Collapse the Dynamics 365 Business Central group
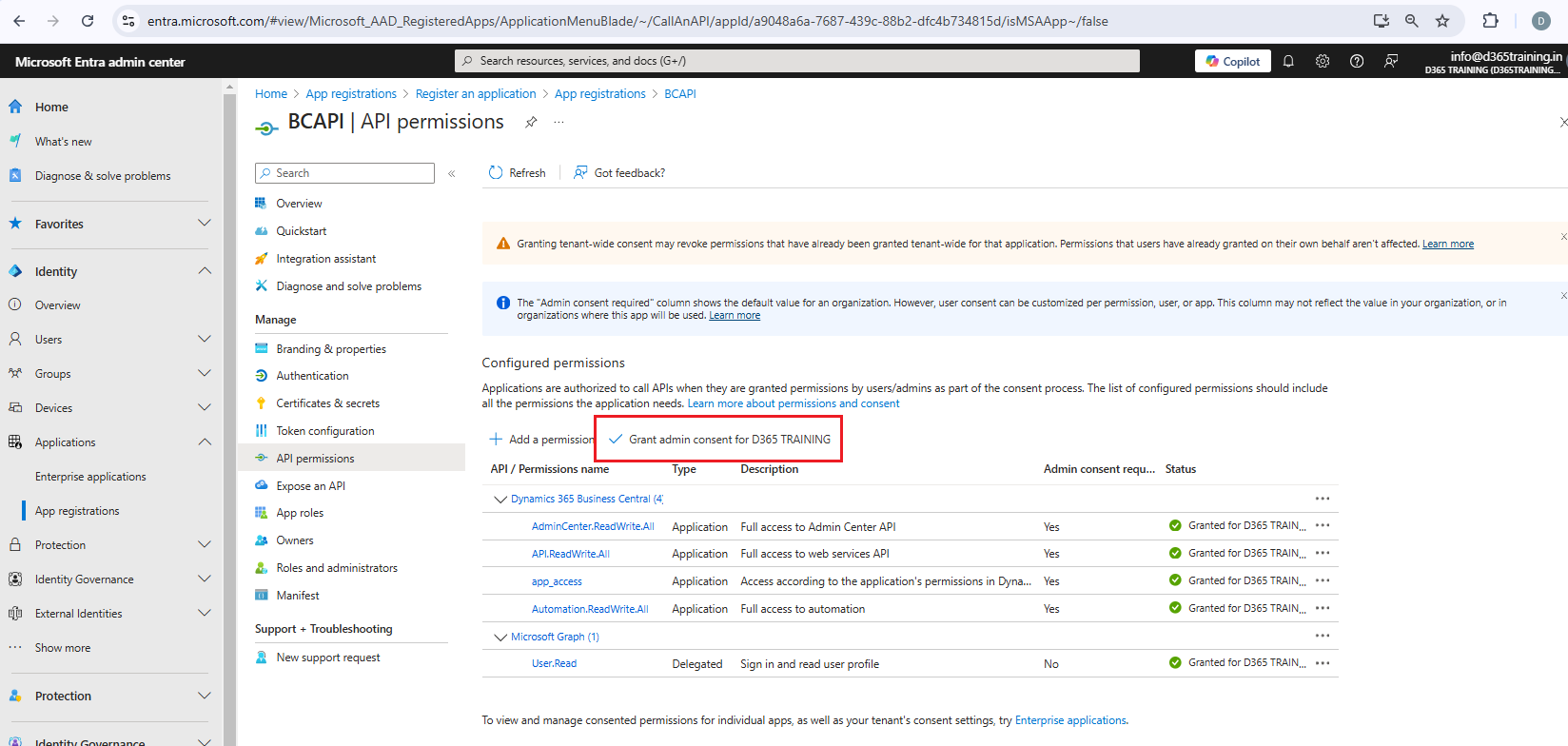1568x746 pixels. pos(500,499)
